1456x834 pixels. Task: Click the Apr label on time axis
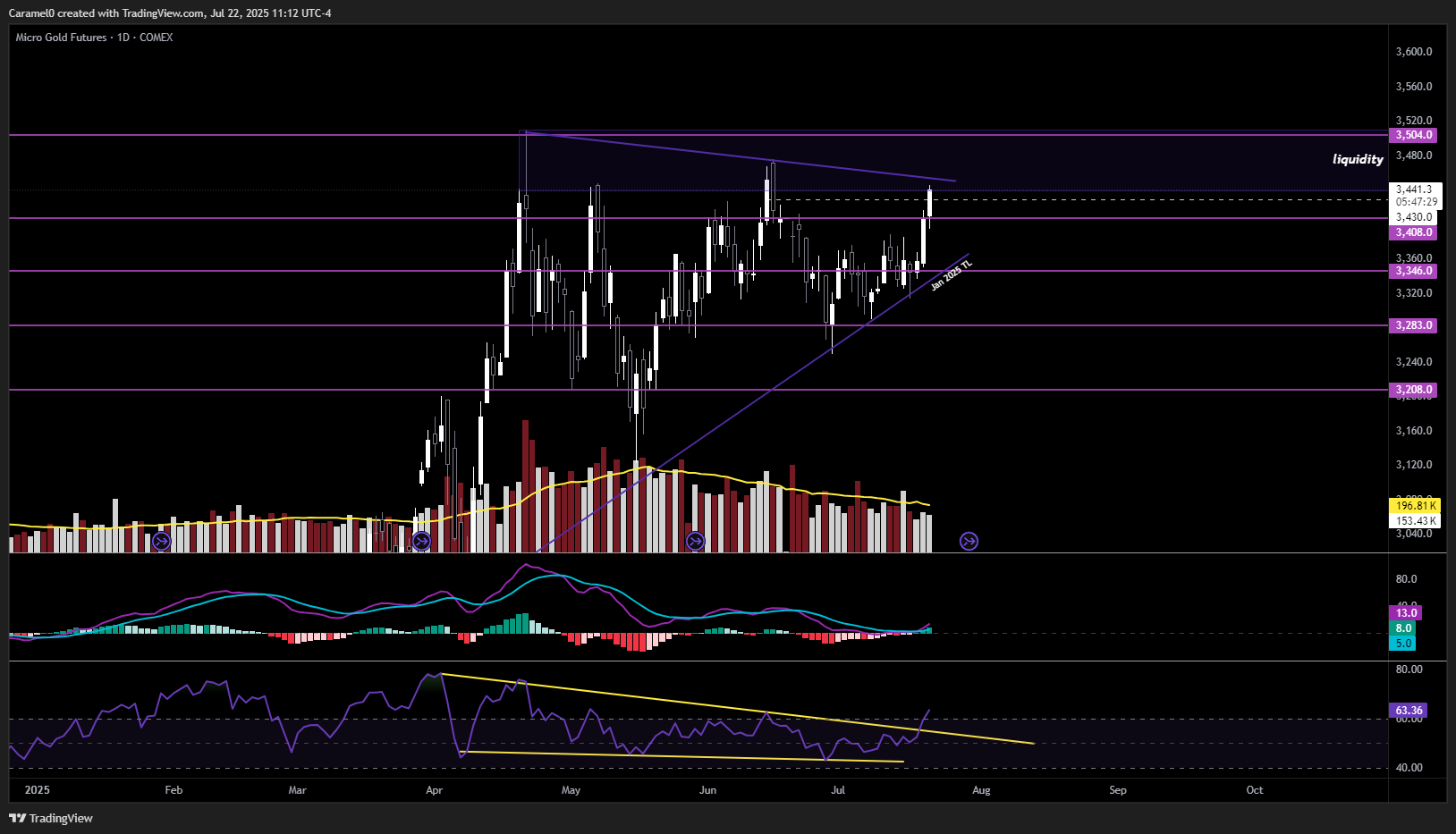[435, 790]
